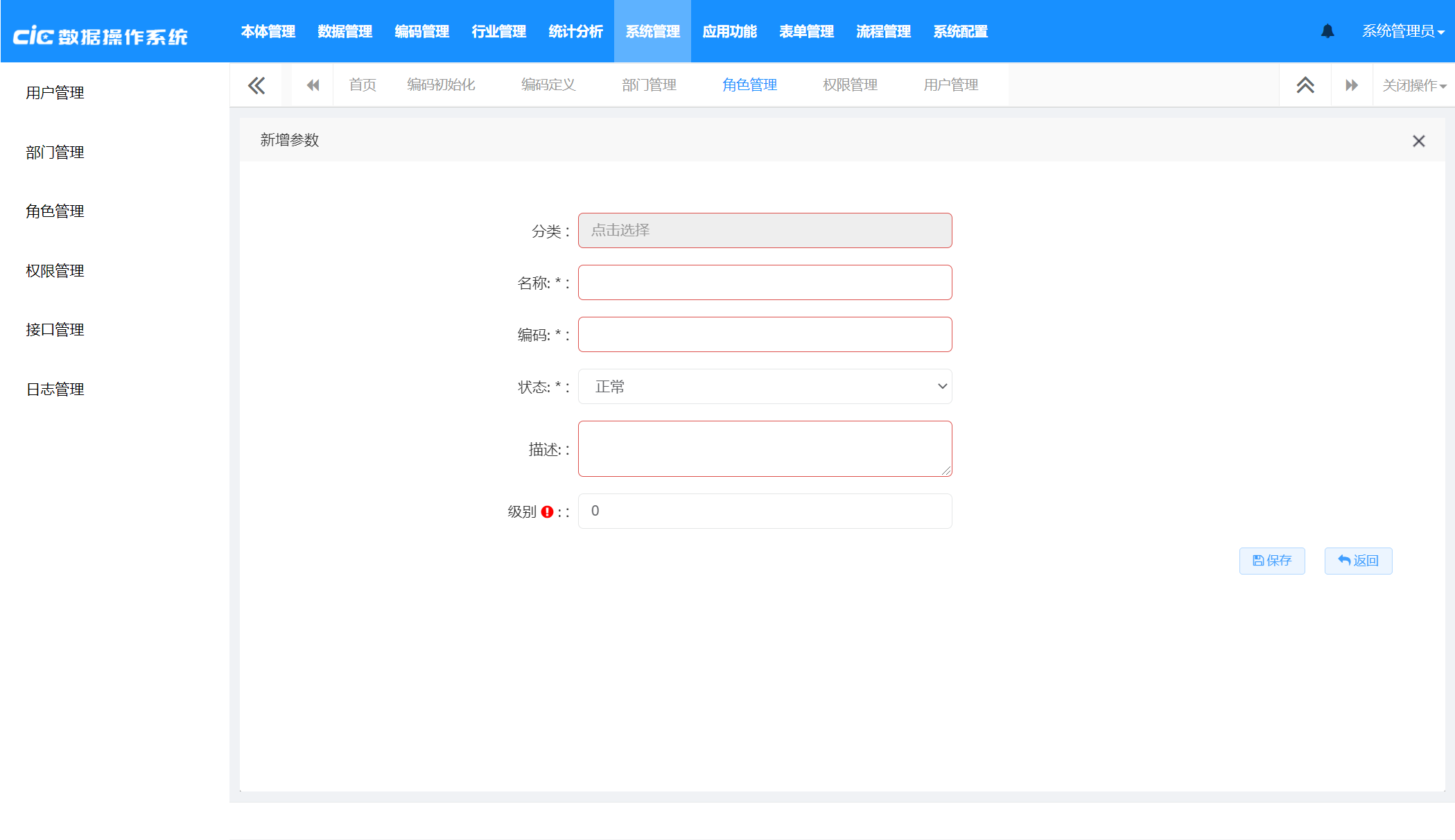Select 日志管理 in left sidebar
The height and width of the screenshot is (840, 1455).
tap(55, 390)
